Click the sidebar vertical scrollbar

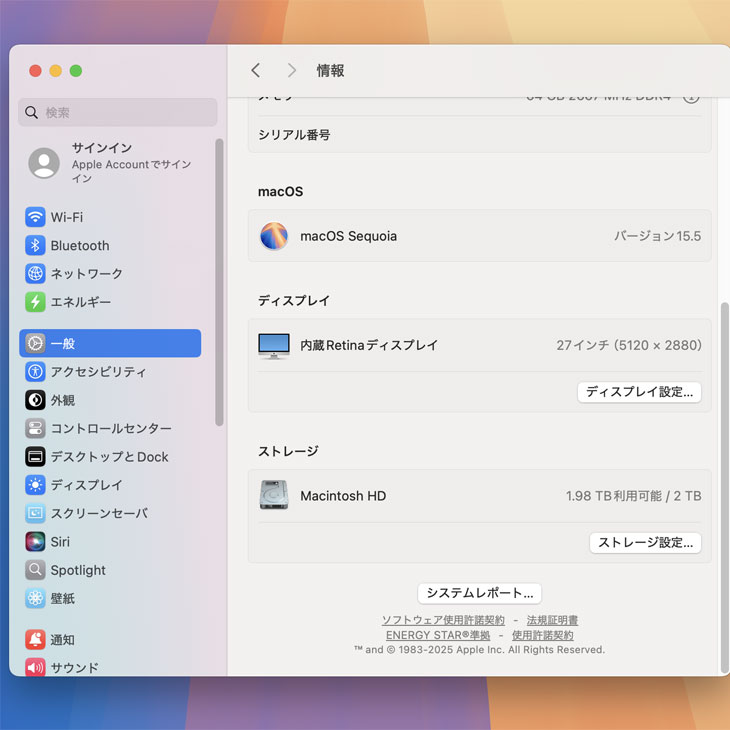[219, 282]
